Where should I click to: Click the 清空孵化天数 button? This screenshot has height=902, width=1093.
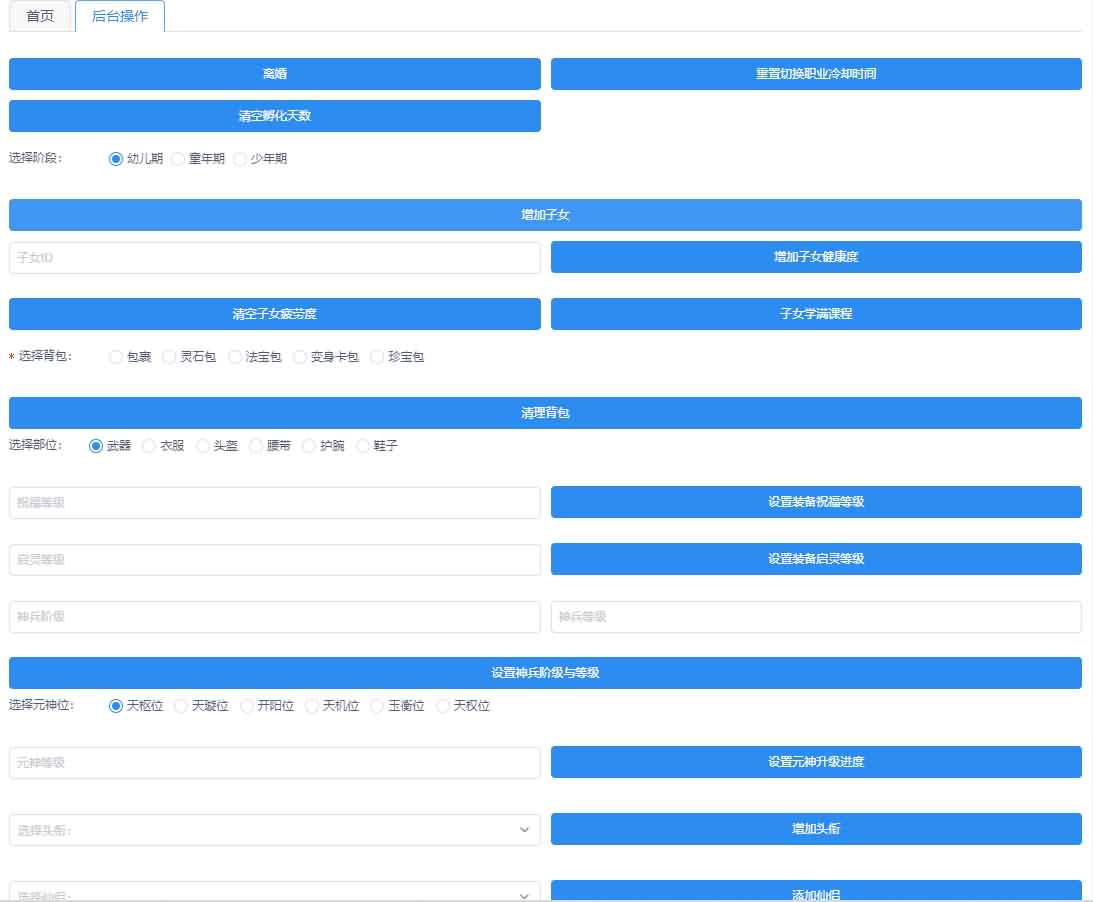click(x=274, y=116)
